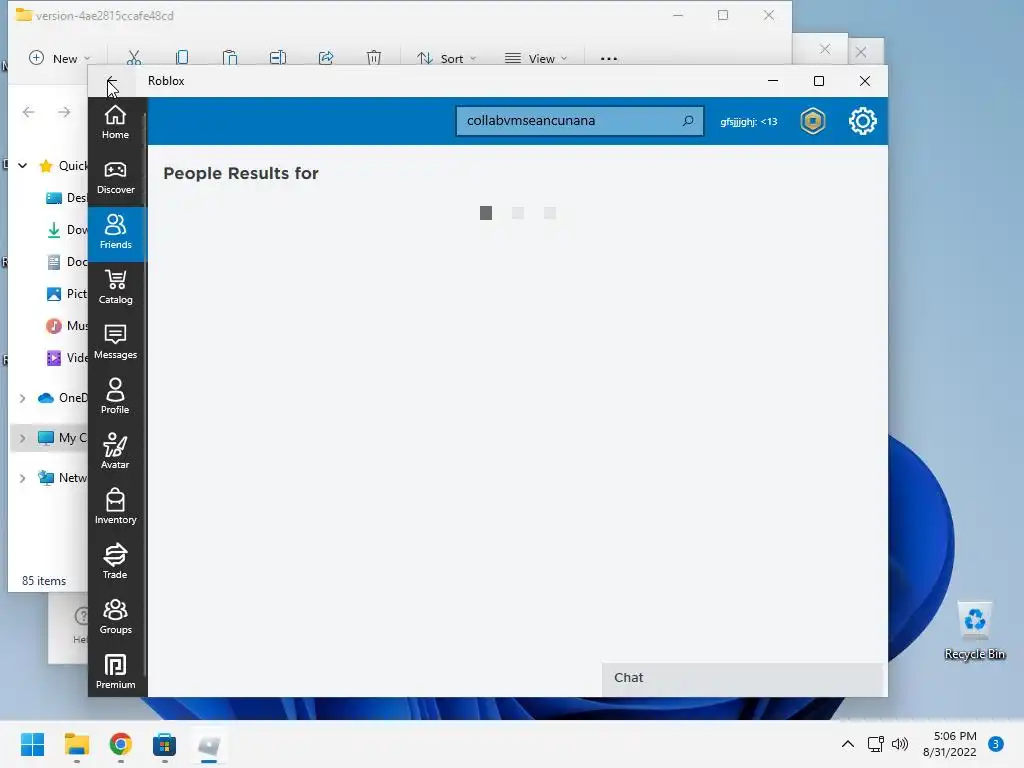Click the network tray icon
This screenshot has height=768, width=1024.
tap(875, 744)
